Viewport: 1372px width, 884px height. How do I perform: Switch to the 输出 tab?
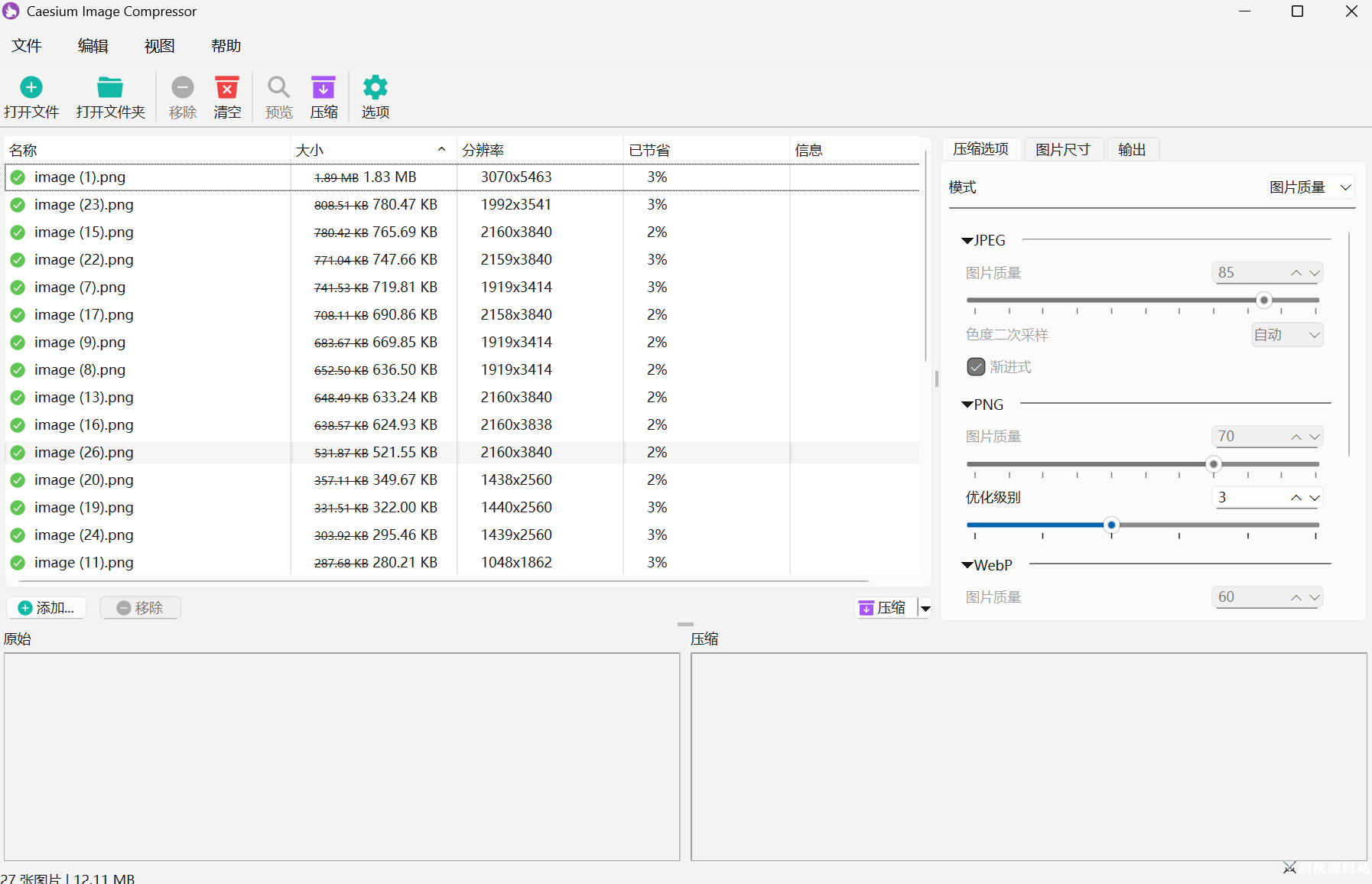point(1132,150)
